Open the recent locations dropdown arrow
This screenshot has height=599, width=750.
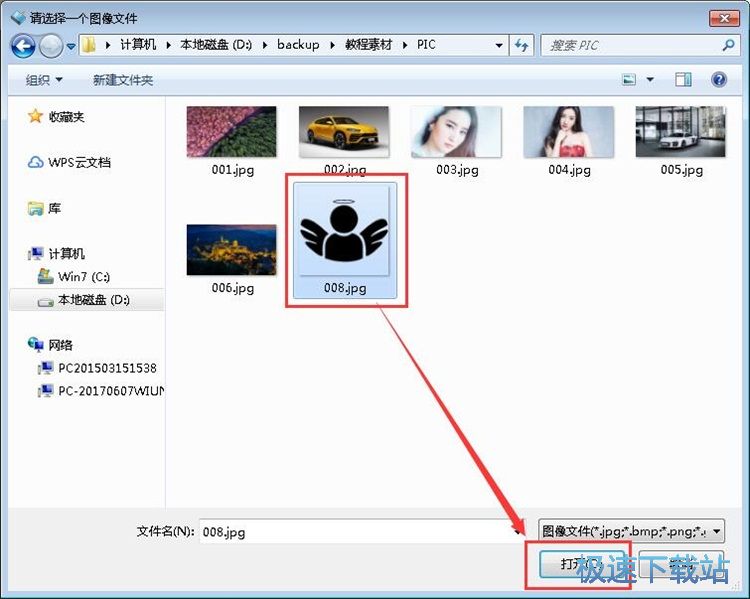71,46
